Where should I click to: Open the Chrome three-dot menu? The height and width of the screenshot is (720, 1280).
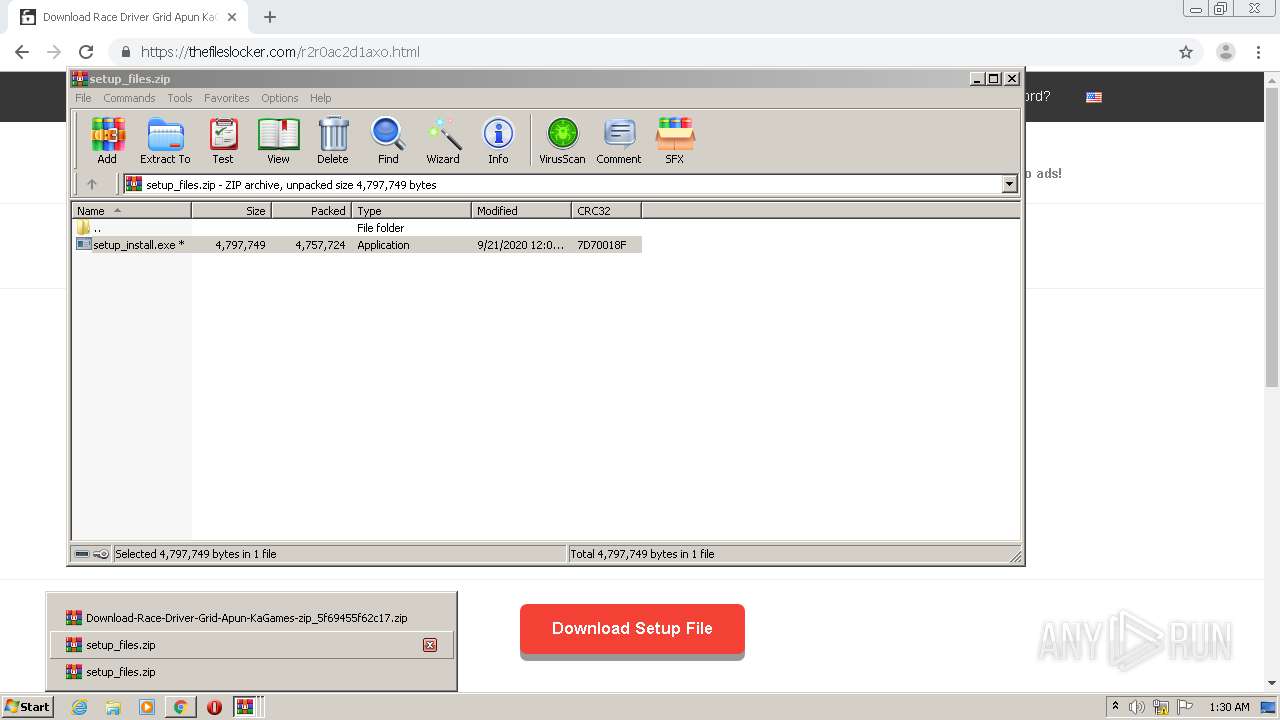[x=1258, y=52]
